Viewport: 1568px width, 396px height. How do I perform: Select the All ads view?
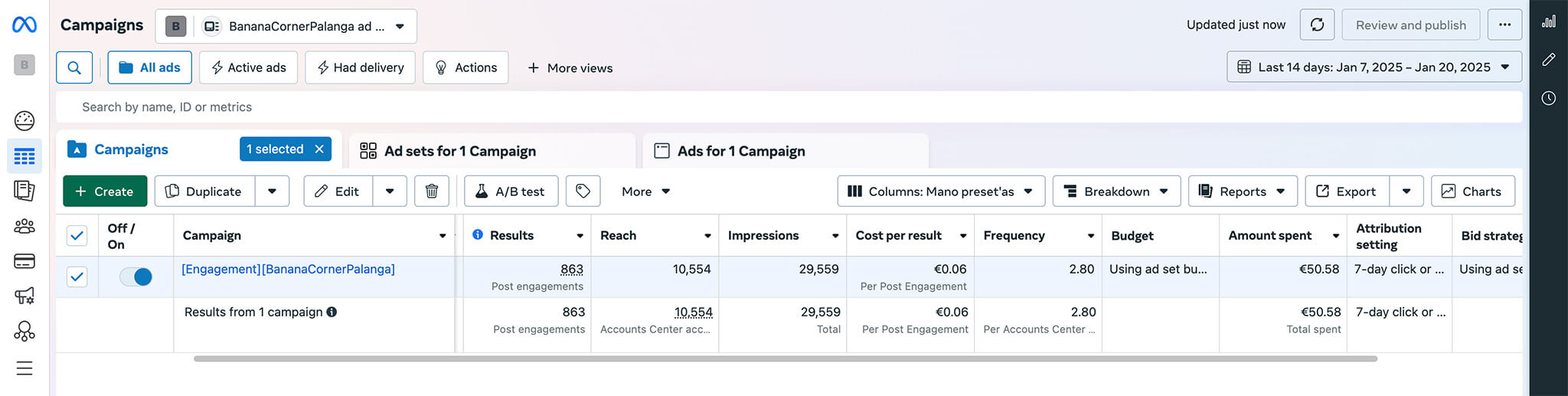[x=150, y=67]
